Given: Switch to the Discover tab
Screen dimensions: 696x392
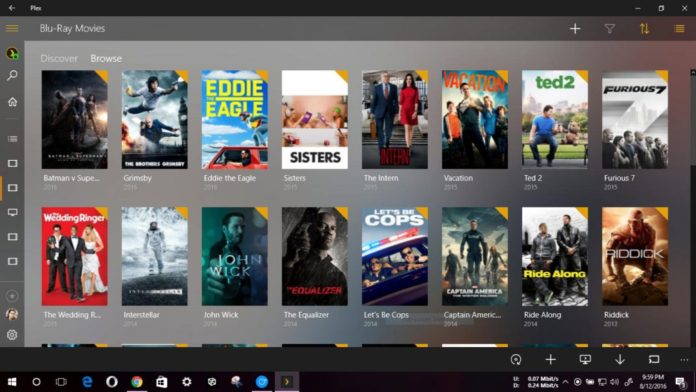Looking at the screenshot, I should click(x=59, y=59).
